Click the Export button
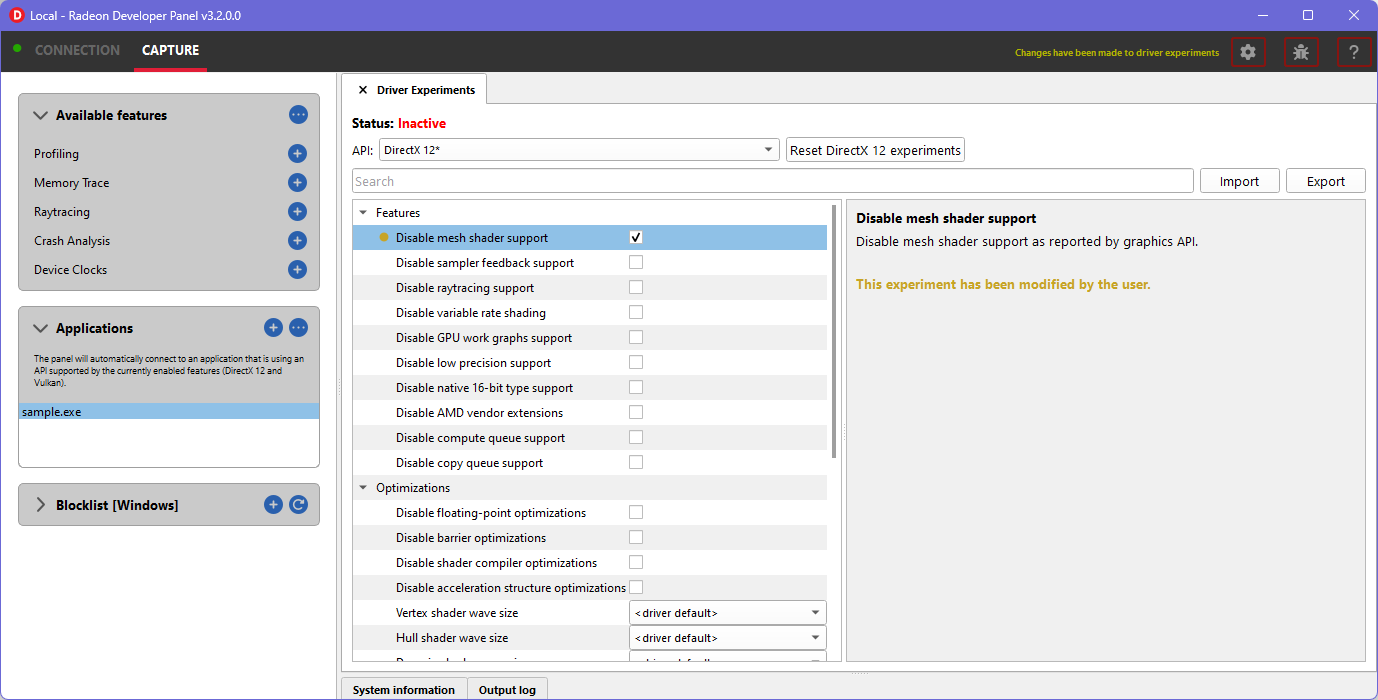The width and height of the screenshot is (1378, 700). [1325, 180]
